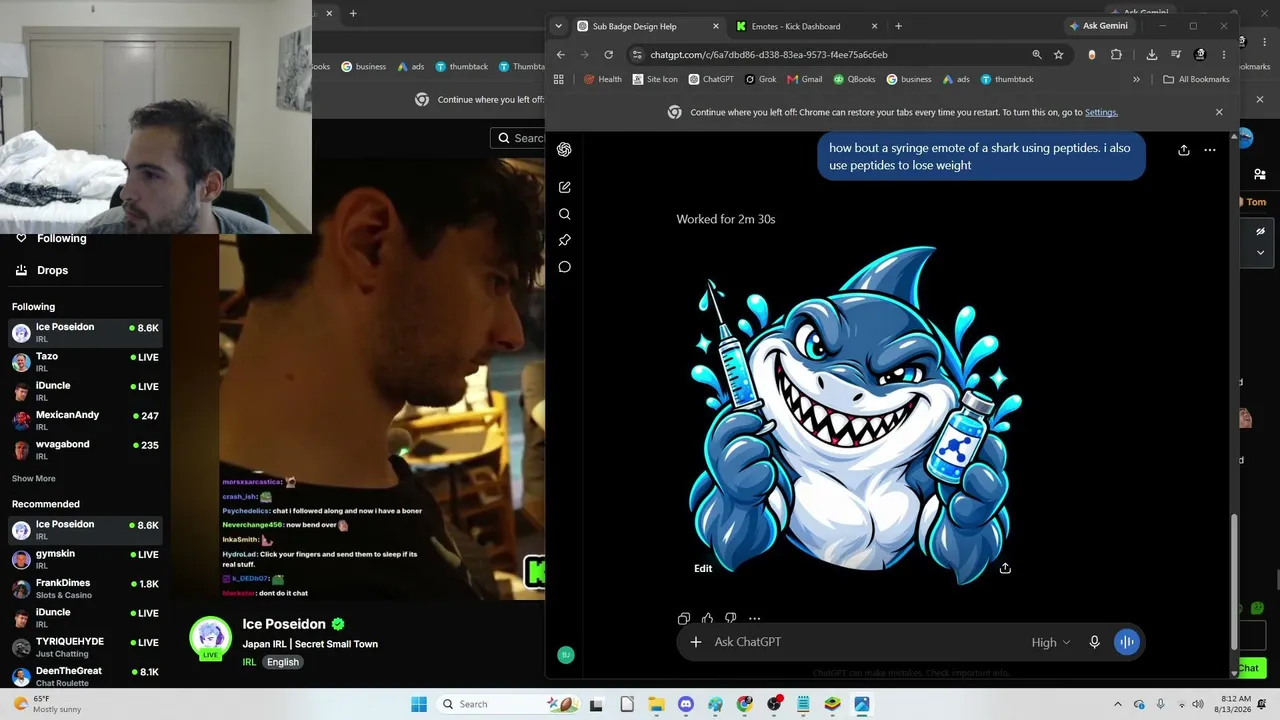Viewport: 1280px width, 720px height.
Task: Give the response a thumbs down
Action: coord(730,618)
